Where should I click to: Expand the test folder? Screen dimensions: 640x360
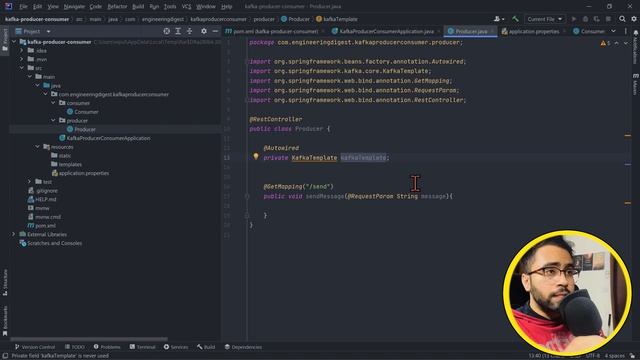tap(29, 182)
